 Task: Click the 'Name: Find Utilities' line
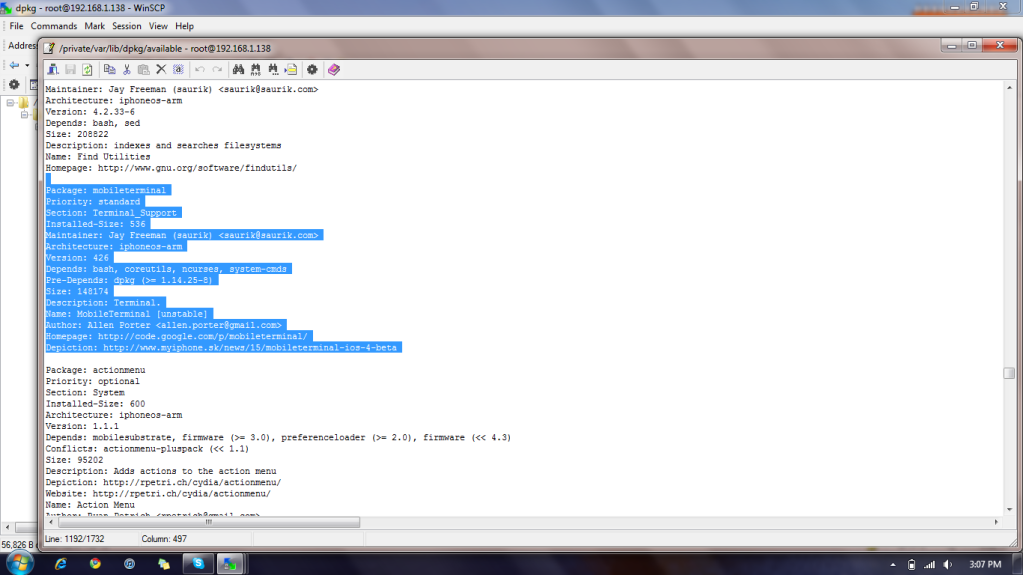[98, 157]
